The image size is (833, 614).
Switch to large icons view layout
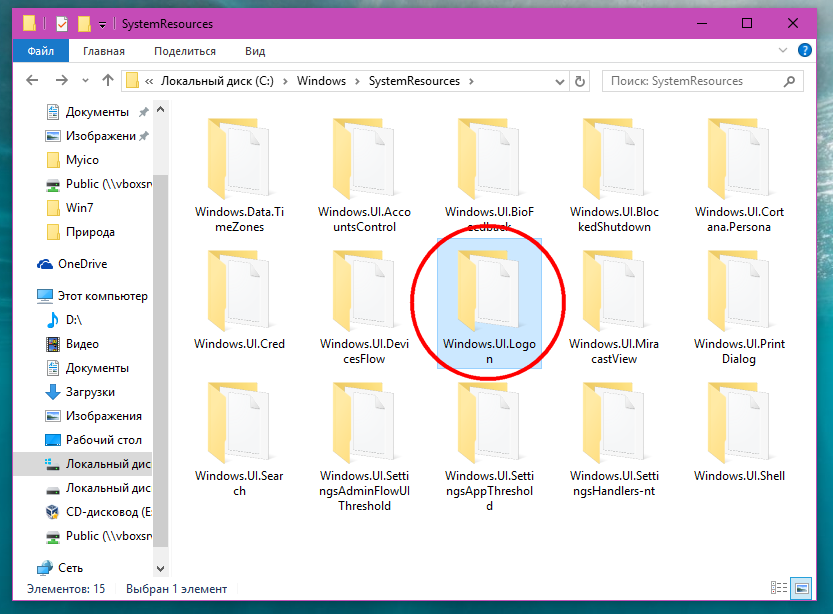pos(801,588)
